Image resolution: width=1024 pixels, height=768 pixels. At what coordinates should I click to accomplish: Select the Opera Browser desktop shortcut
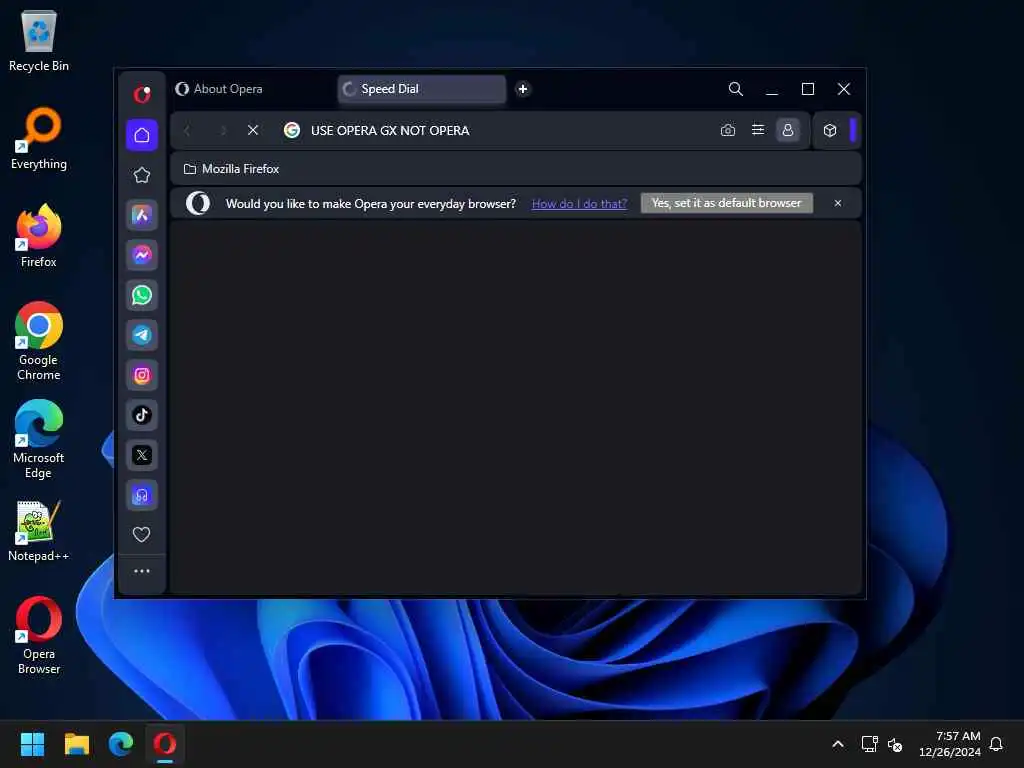coord(39,635)
